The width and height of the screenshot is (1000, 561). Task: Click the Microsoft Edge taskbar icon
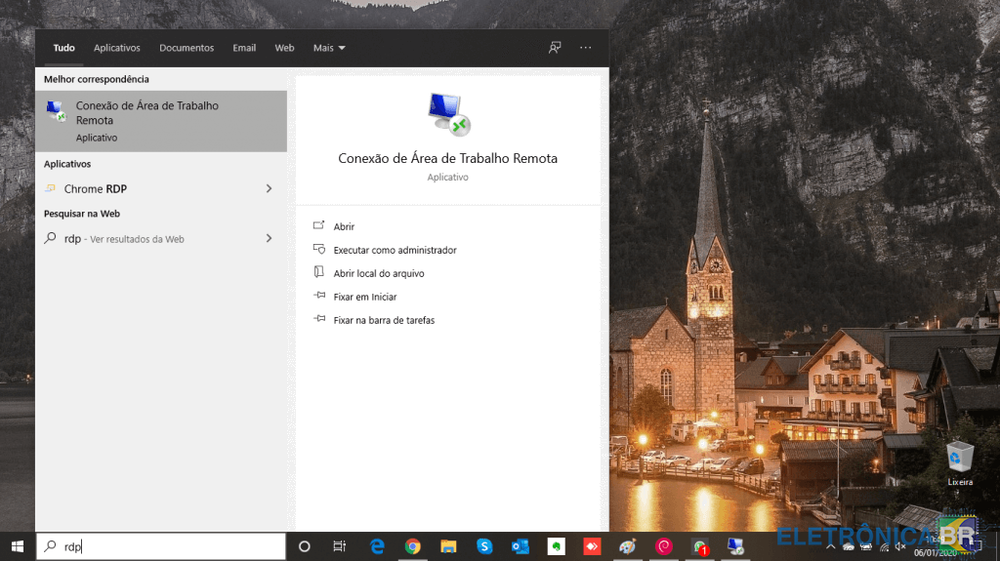377,546
